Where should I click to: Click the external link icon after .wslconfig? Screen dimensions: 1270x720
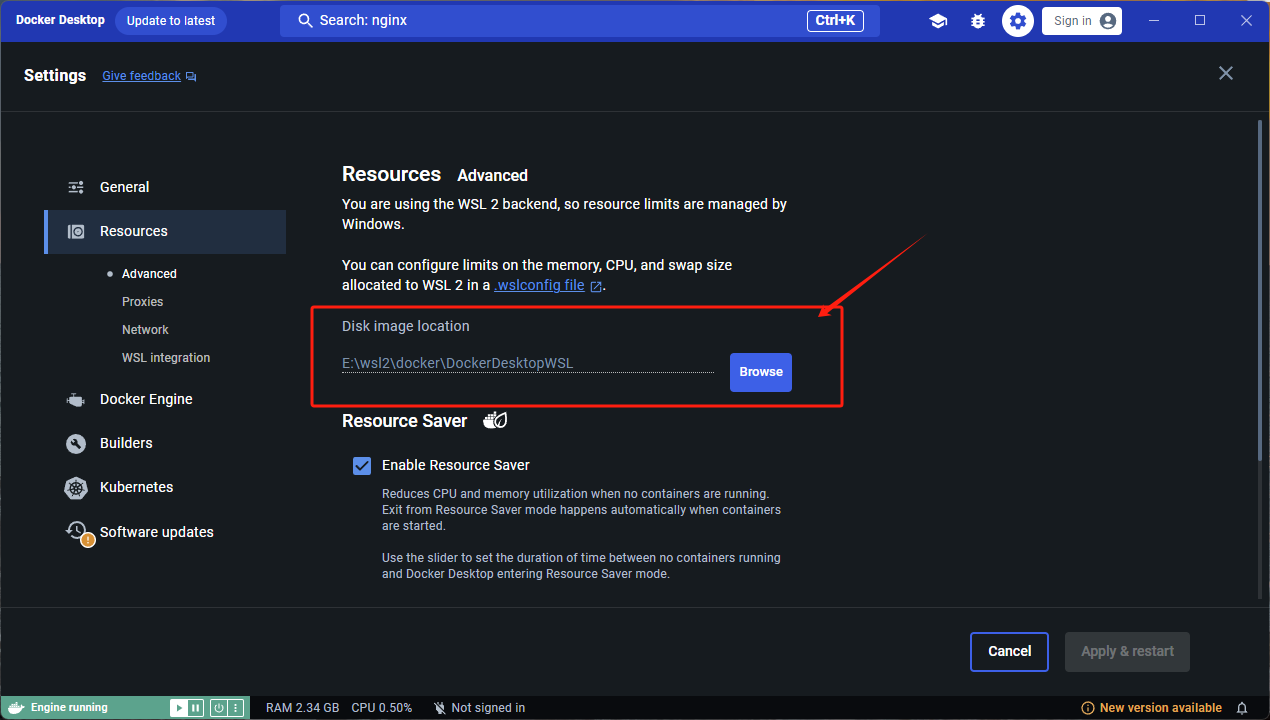pos(596,286)
